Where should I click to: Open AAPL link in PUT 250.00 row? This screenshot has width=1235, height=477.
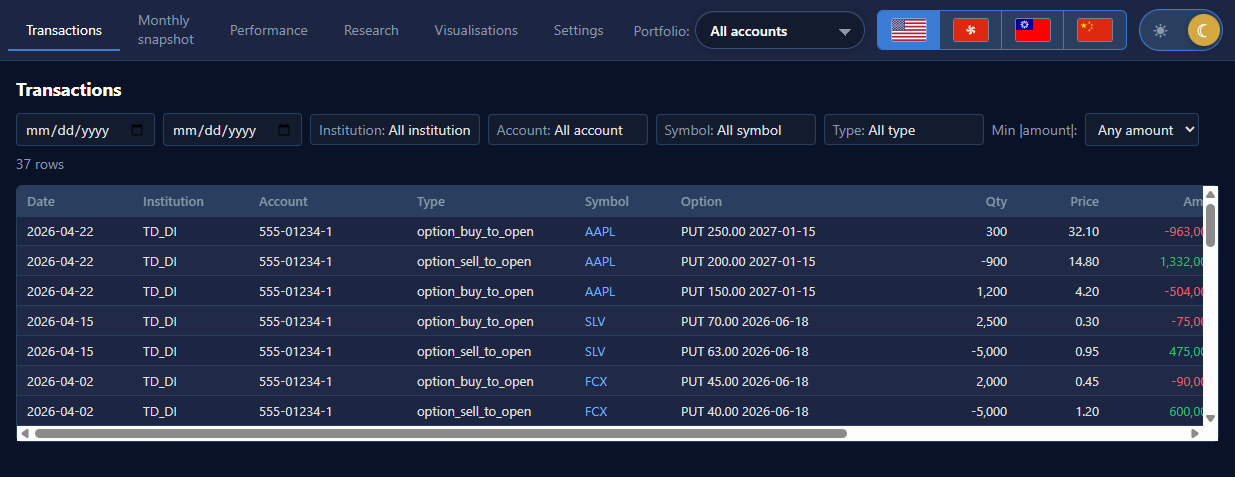[600, 231]
